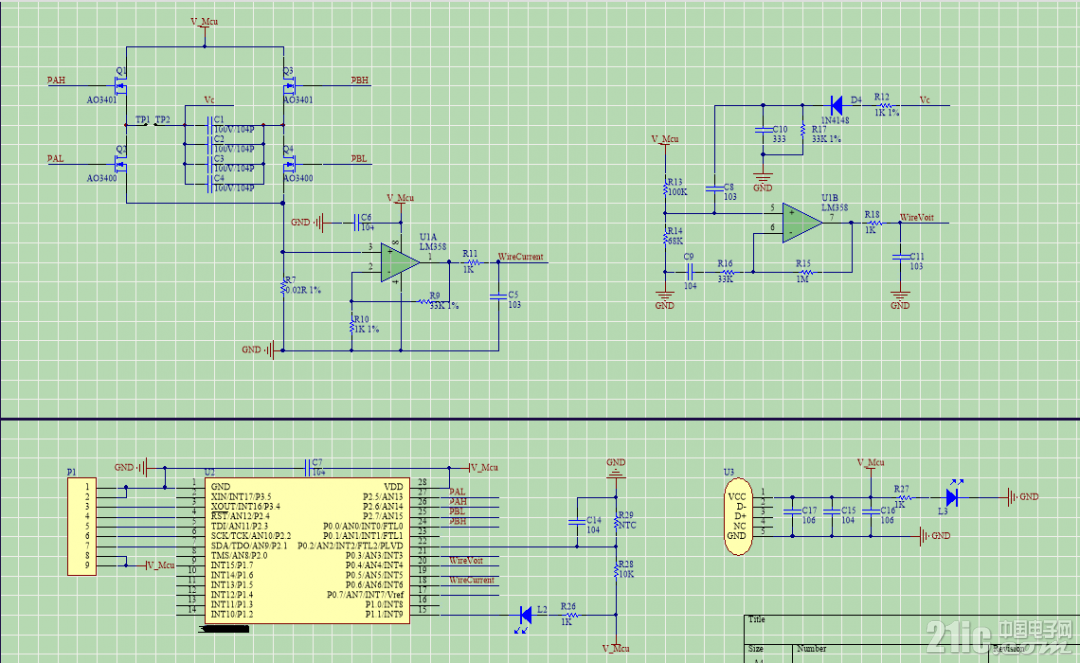Select resistor R7 0.02R shunt
This screenshot has width=1080, height=663.
tap(283, 285)
